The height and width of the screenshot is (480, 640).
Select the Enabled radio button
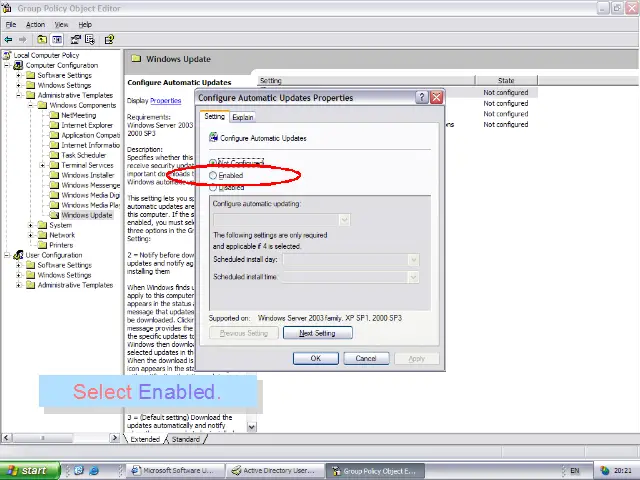(x=213, y=176)
